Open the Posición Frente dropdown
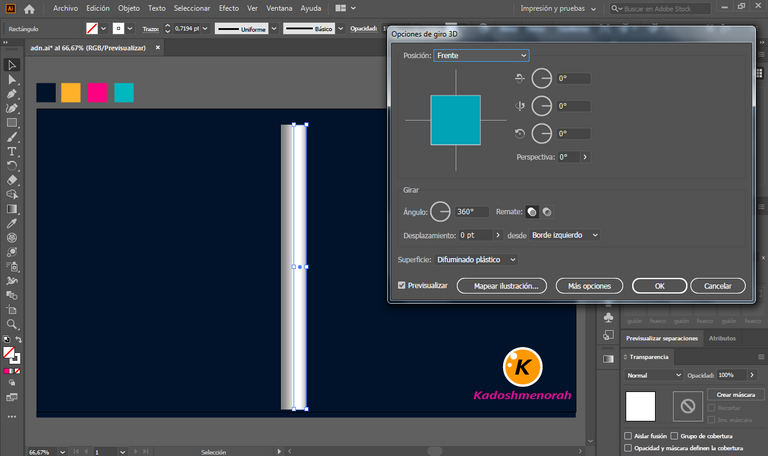768x456 pixels. pos(481,55)
